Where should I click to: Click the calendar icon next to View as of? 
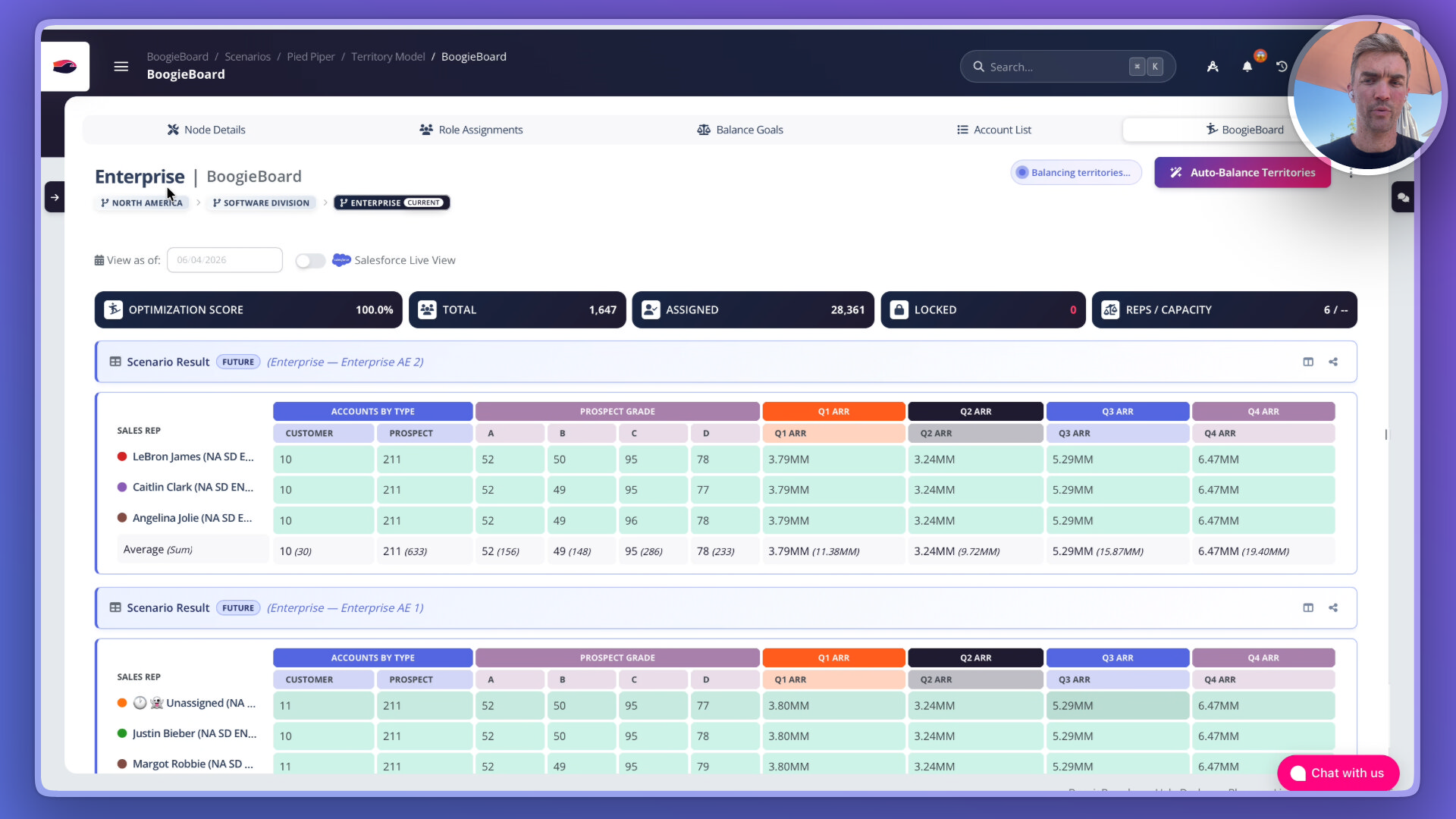coord(99,260)
